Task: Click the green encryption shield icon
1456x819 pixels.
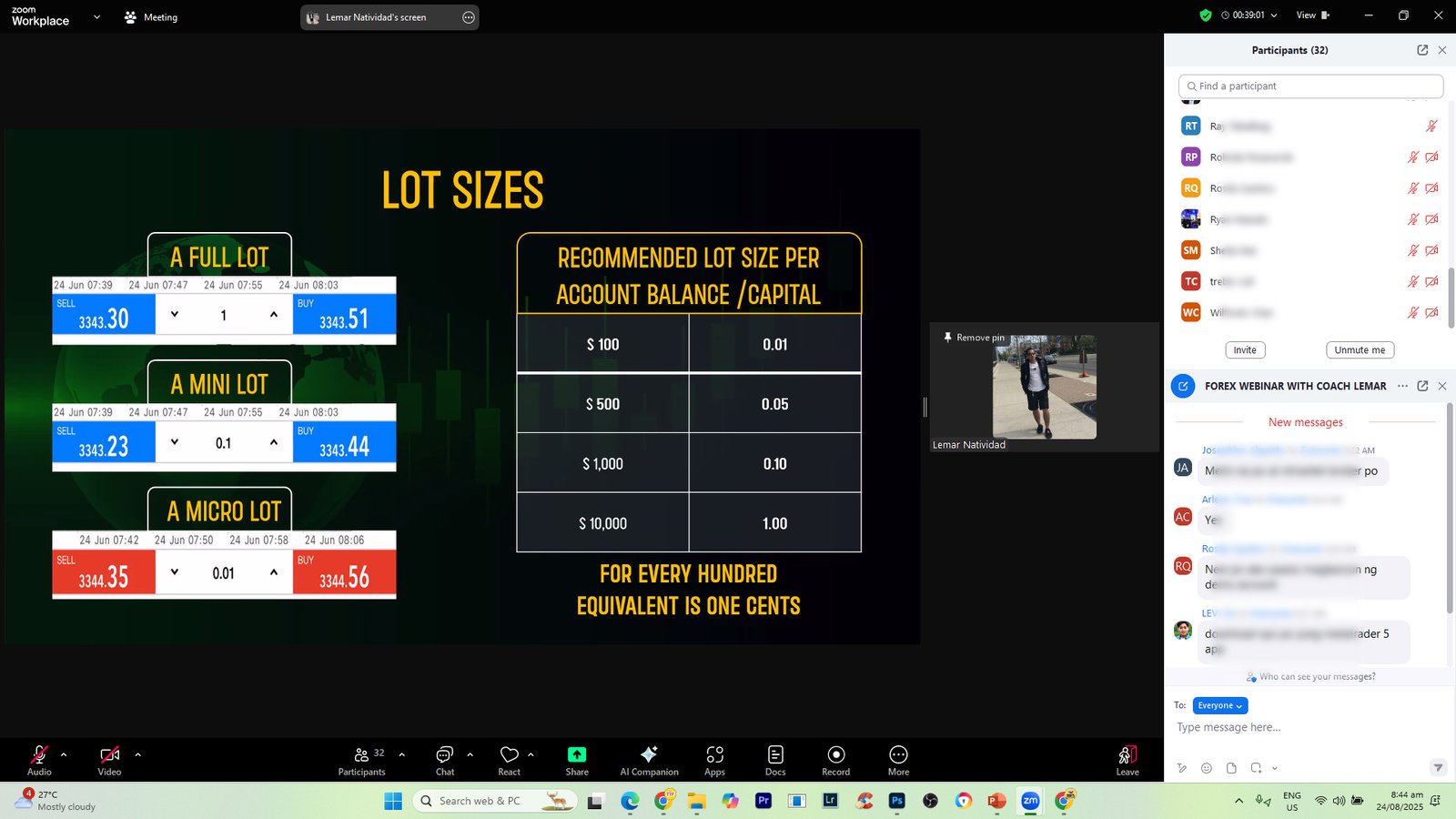Action: pos(1206,15)
